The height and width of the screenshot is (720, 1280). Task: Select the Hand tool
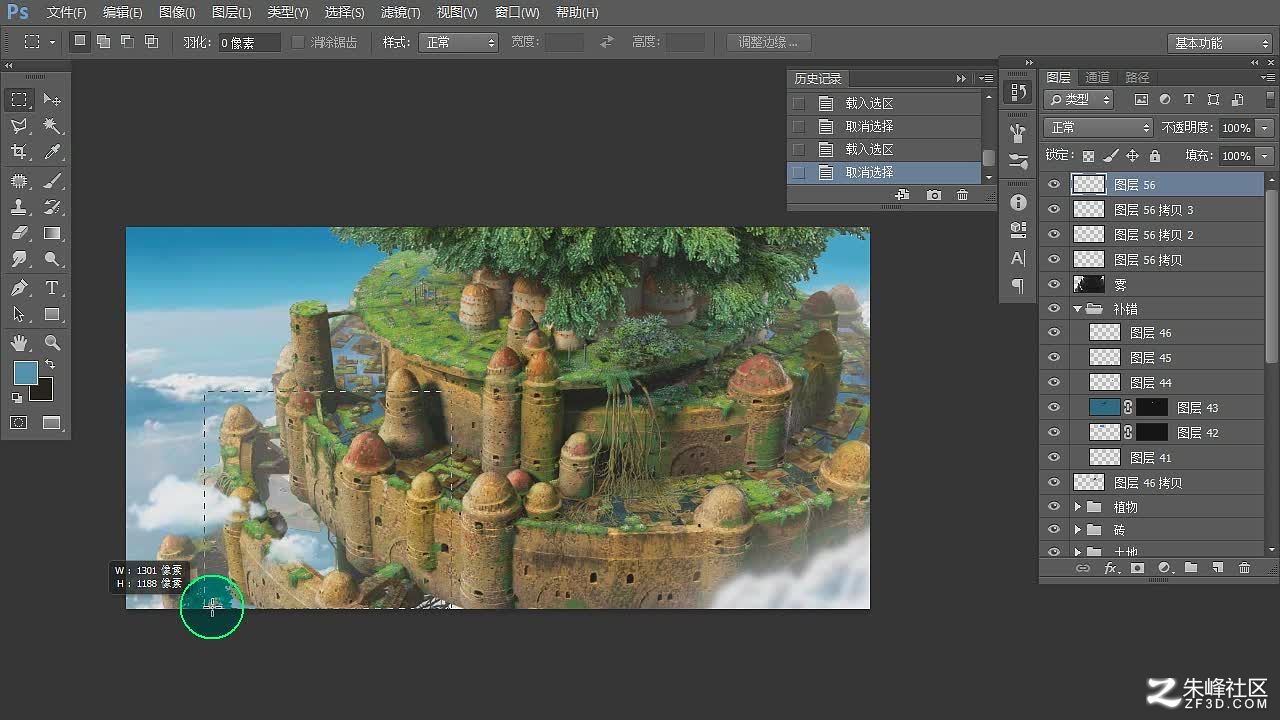coord(19,343)
